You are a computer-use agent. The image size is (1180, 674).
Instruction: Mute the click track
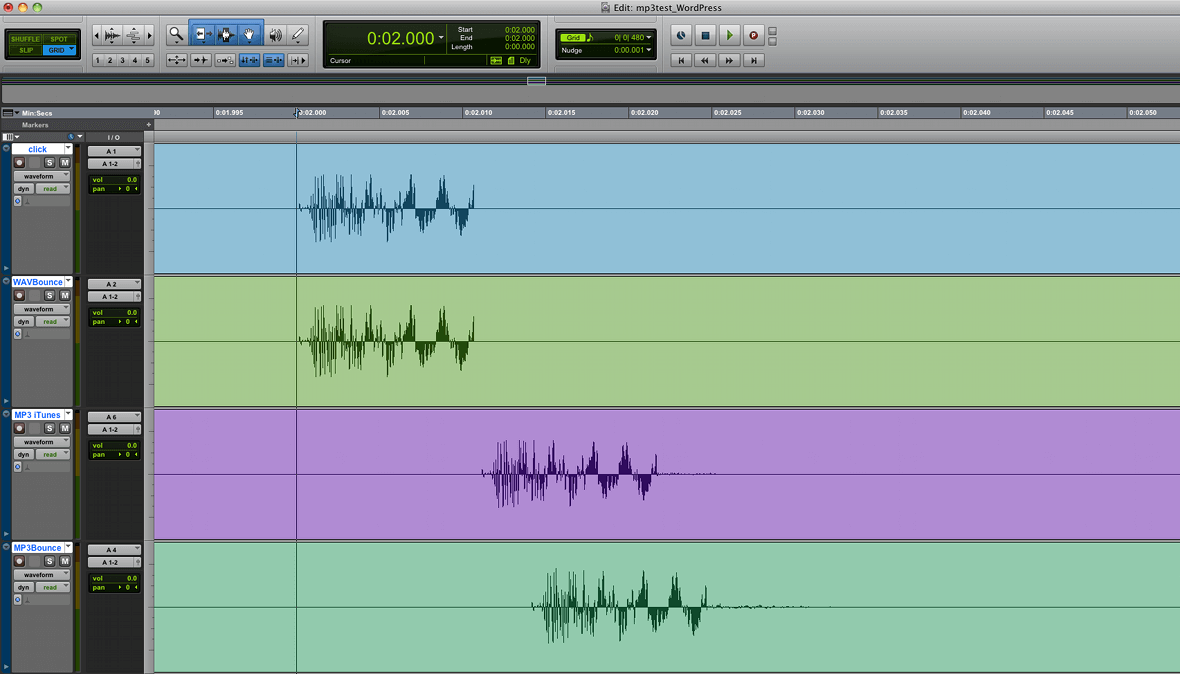[65, 163]
